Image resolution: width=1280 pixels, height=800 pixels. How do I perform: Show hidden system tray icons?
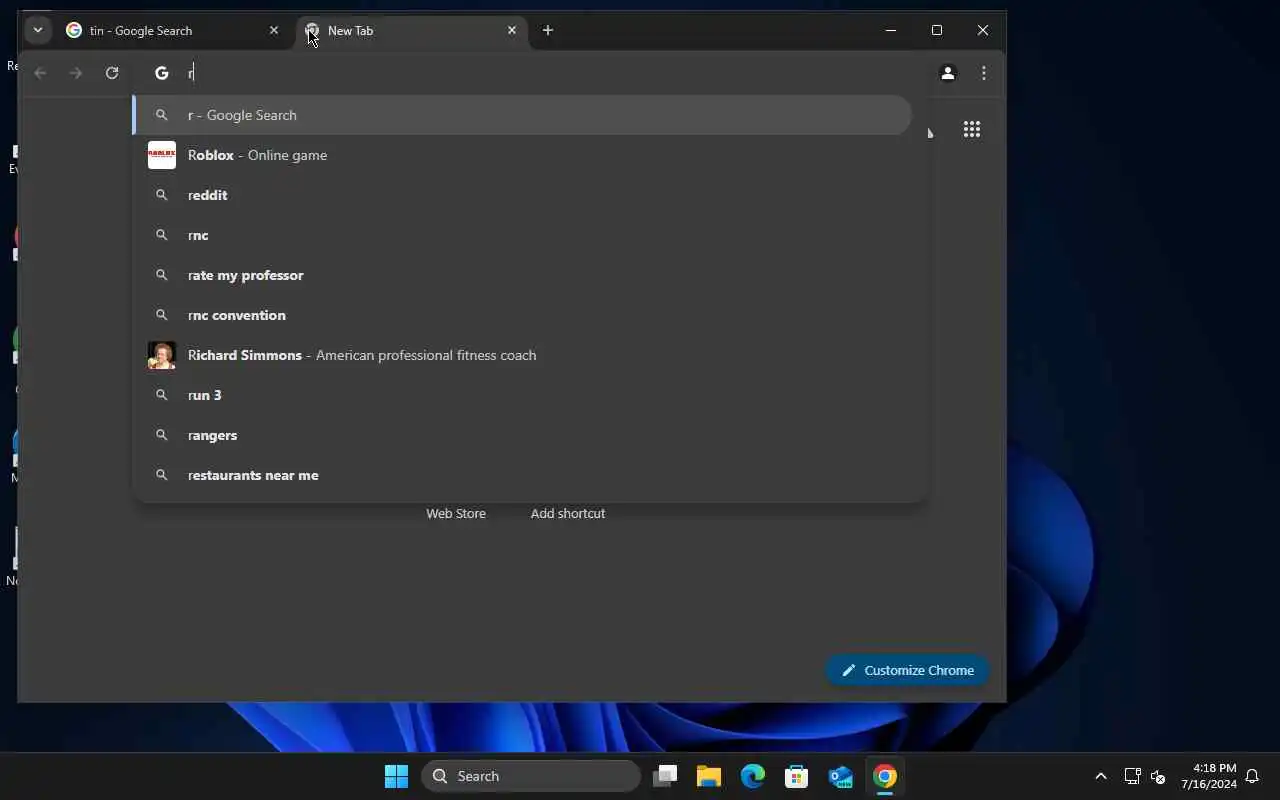1101,776
